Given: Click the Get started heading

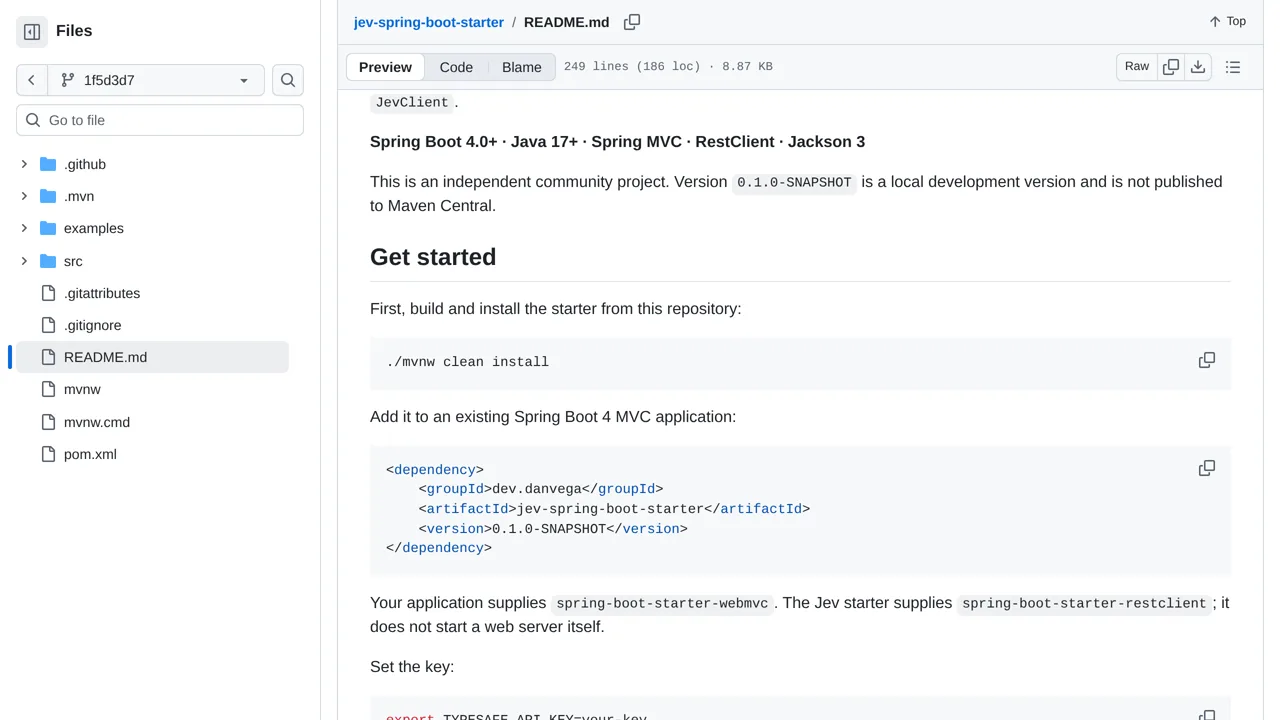Looking at the screenshot, I should tap(433, 257).
